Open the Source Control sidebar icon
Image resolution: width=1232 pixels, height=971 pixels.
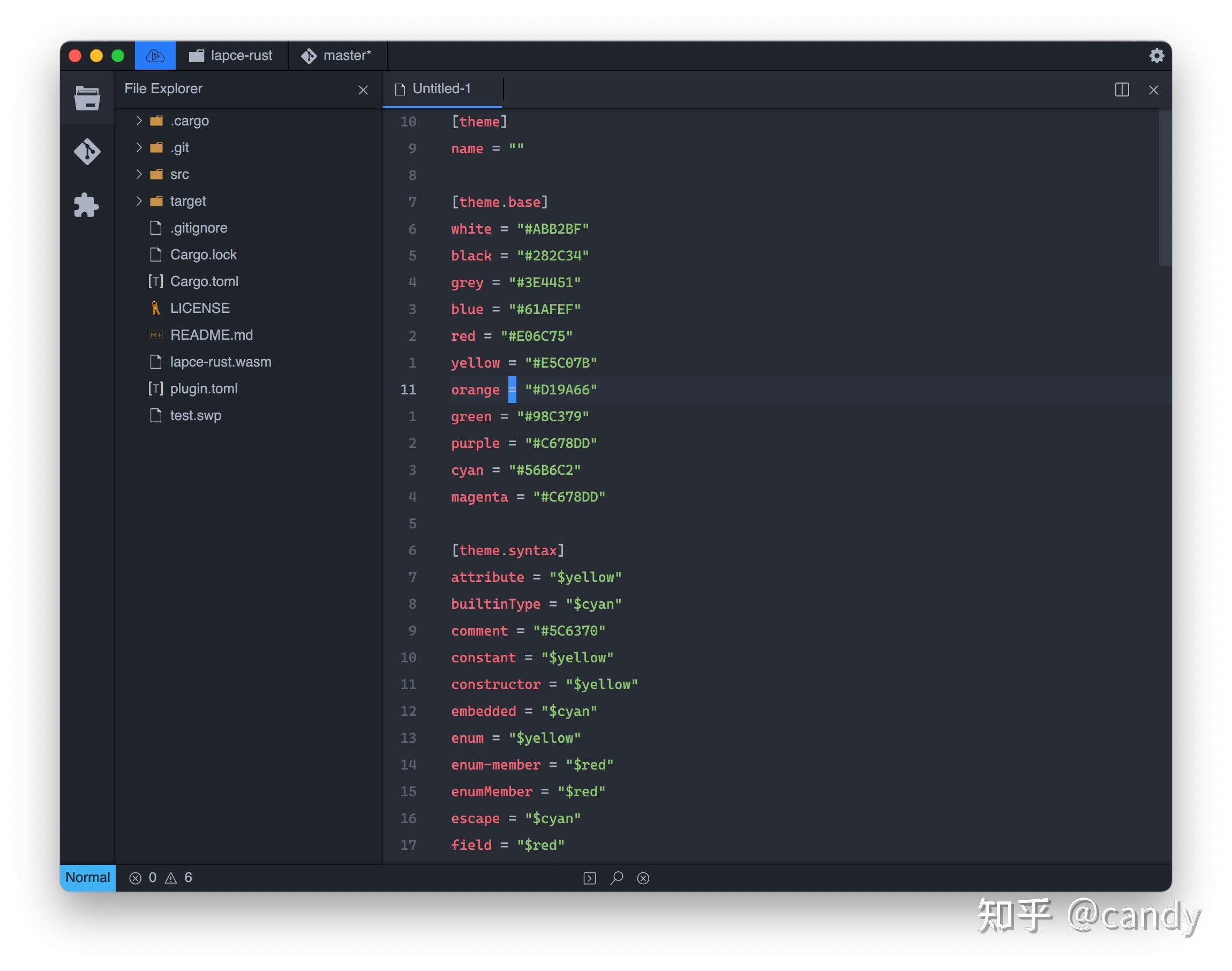87,152
